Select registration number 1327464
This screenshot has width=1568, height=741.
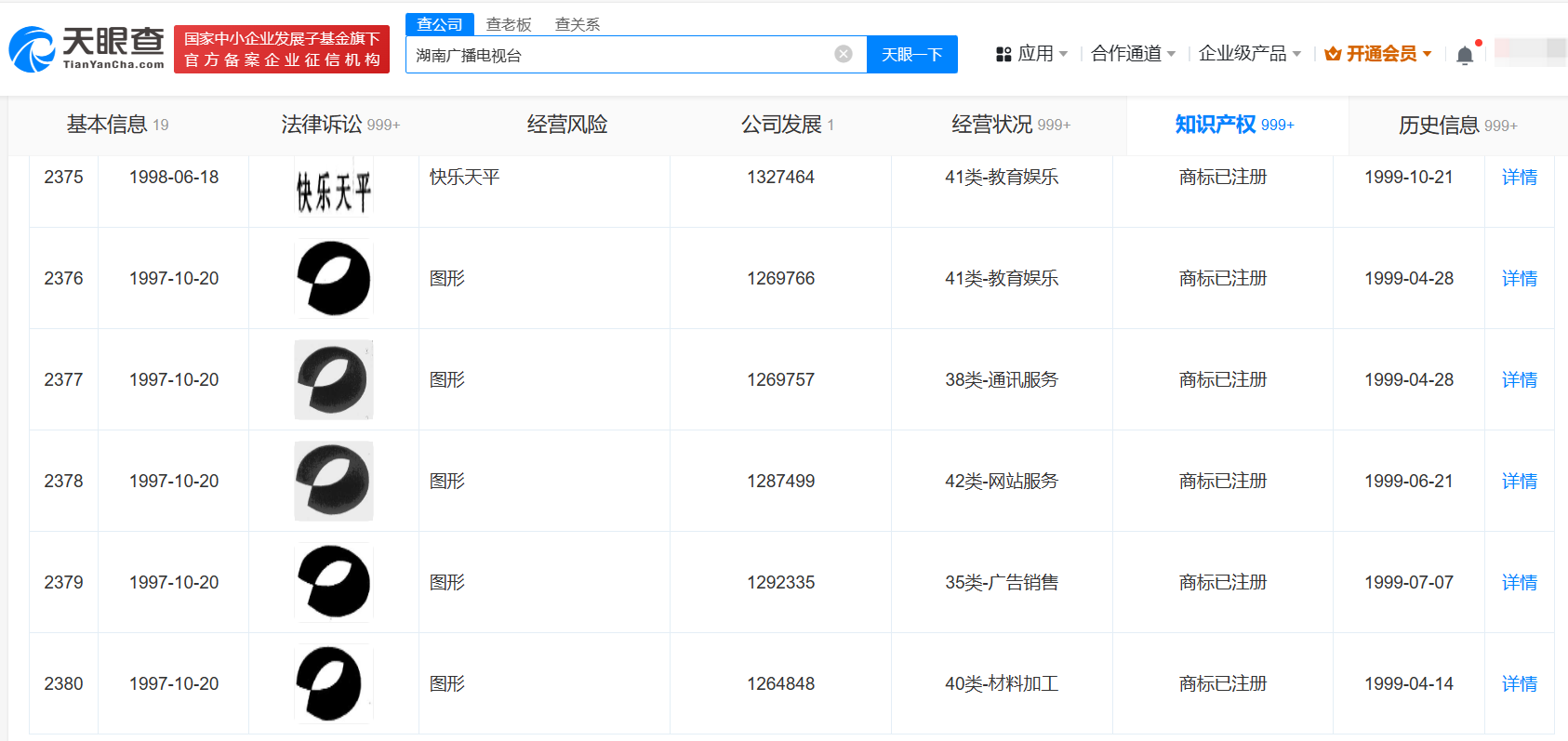[780, 177]
